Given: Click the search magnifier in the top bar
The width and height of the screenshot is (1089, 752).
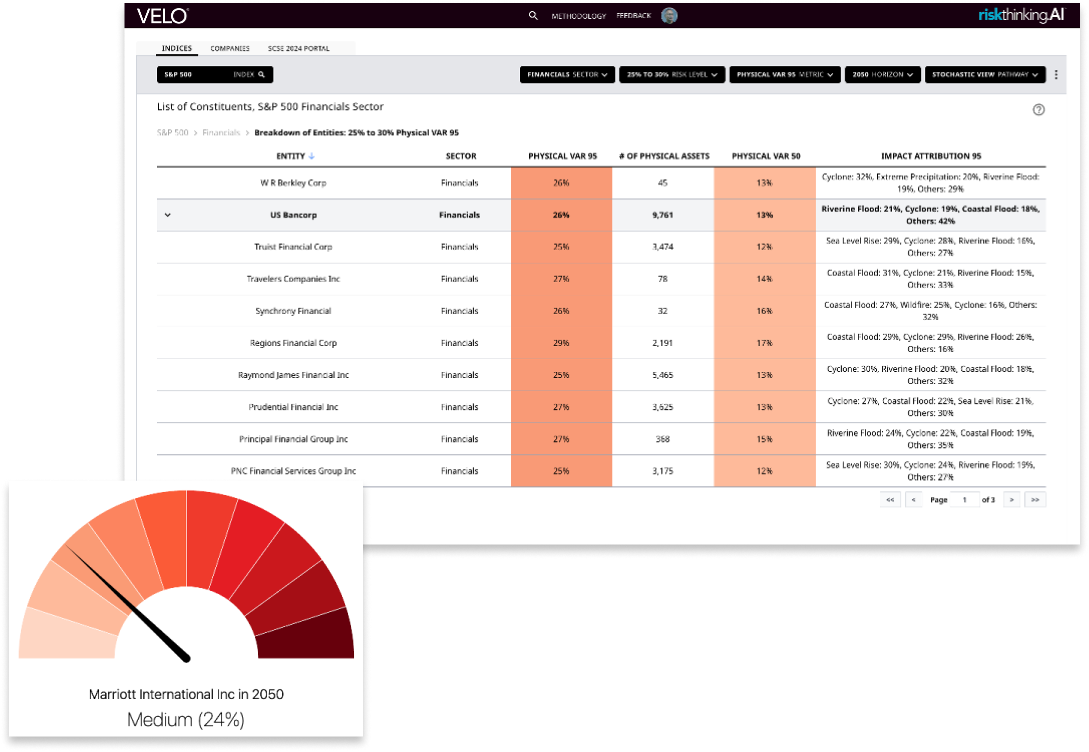Looking at the screenshot, I should 533,15.
